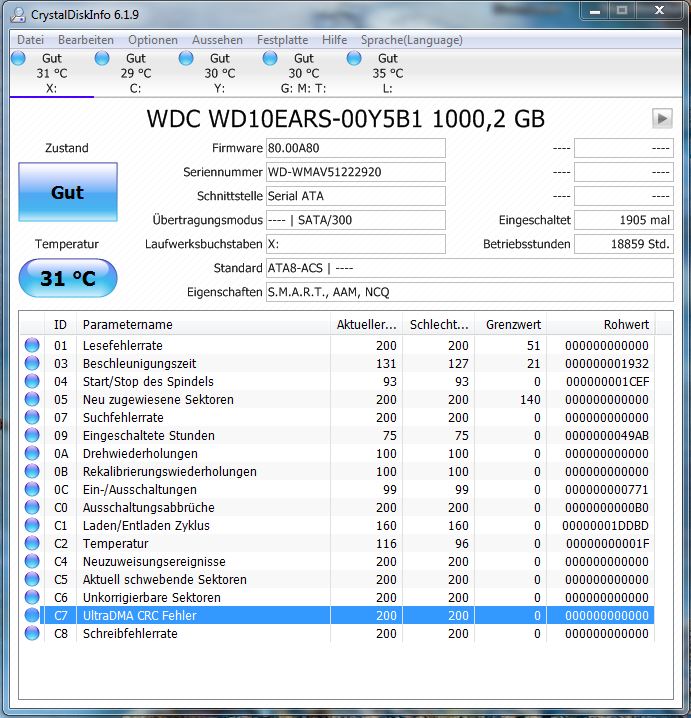Click status orb of Ausschaltungsabbrüche row
Image resolution: width=691 pixels, height=718 pixels.
[32, 507]
